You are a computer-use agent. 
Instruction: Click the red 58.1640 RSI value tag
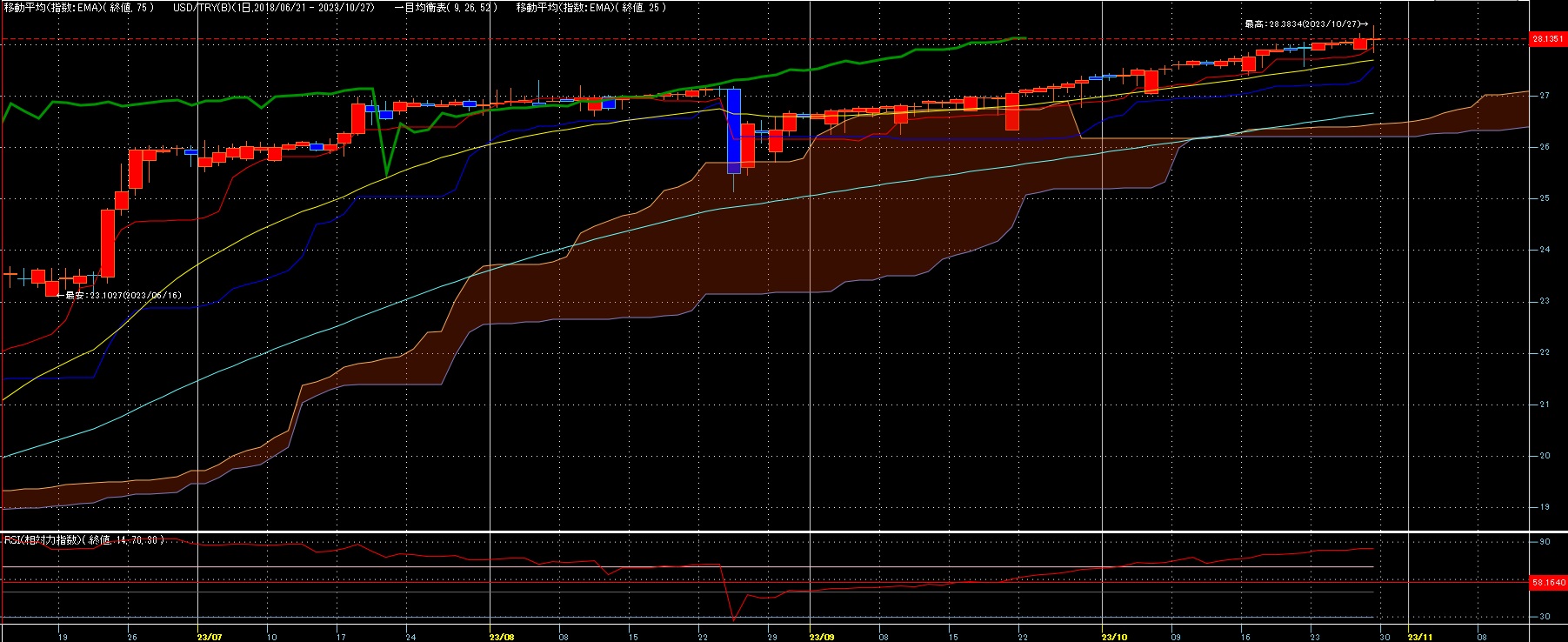(x=1548, y=582)
